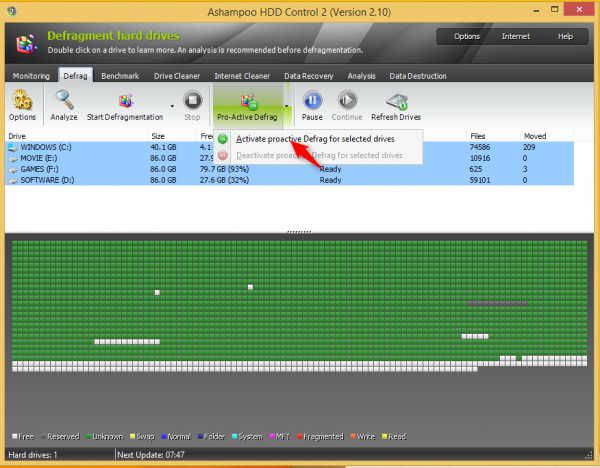This screenshot has width=600, height=468.
Task: Click the Write legend orange swatch
Action: pyautogui.click(x=353, y=437)
